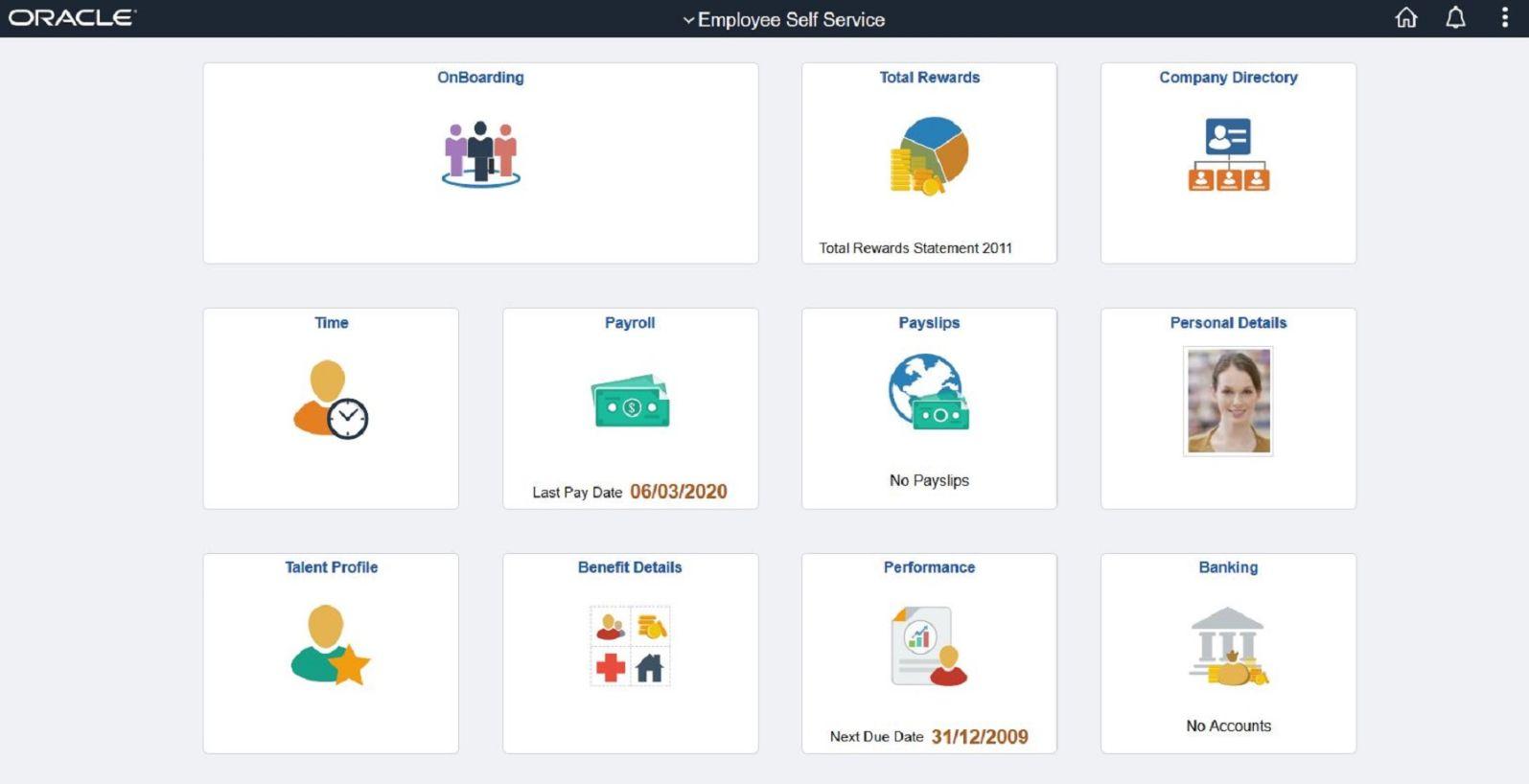The width and height of the screenshot is (1529, 784).
Task: Open the Payslips globe icon
Action: pyautogui.click(x=928, y=392)
